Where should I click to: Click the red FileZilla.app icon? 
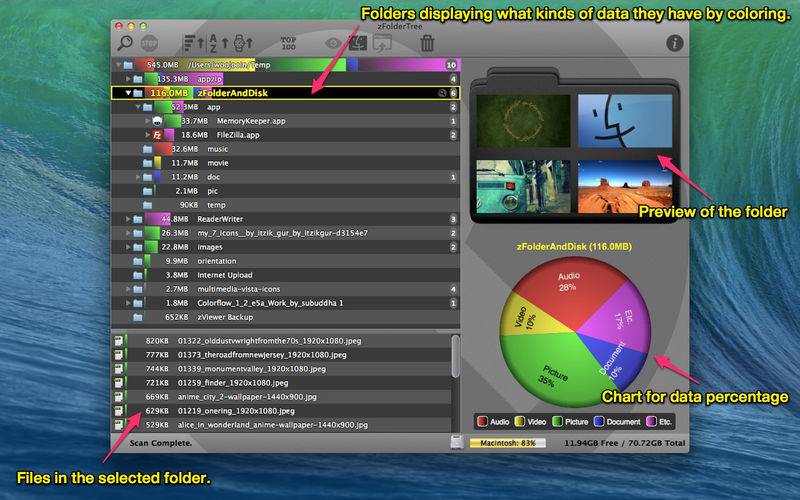coord(157,135)
